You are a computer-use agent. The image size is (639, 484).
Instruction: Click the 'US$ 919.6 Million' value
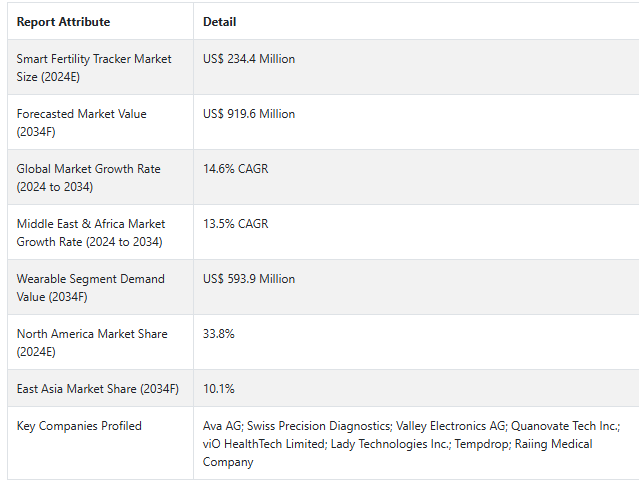[x=249, y=114]
